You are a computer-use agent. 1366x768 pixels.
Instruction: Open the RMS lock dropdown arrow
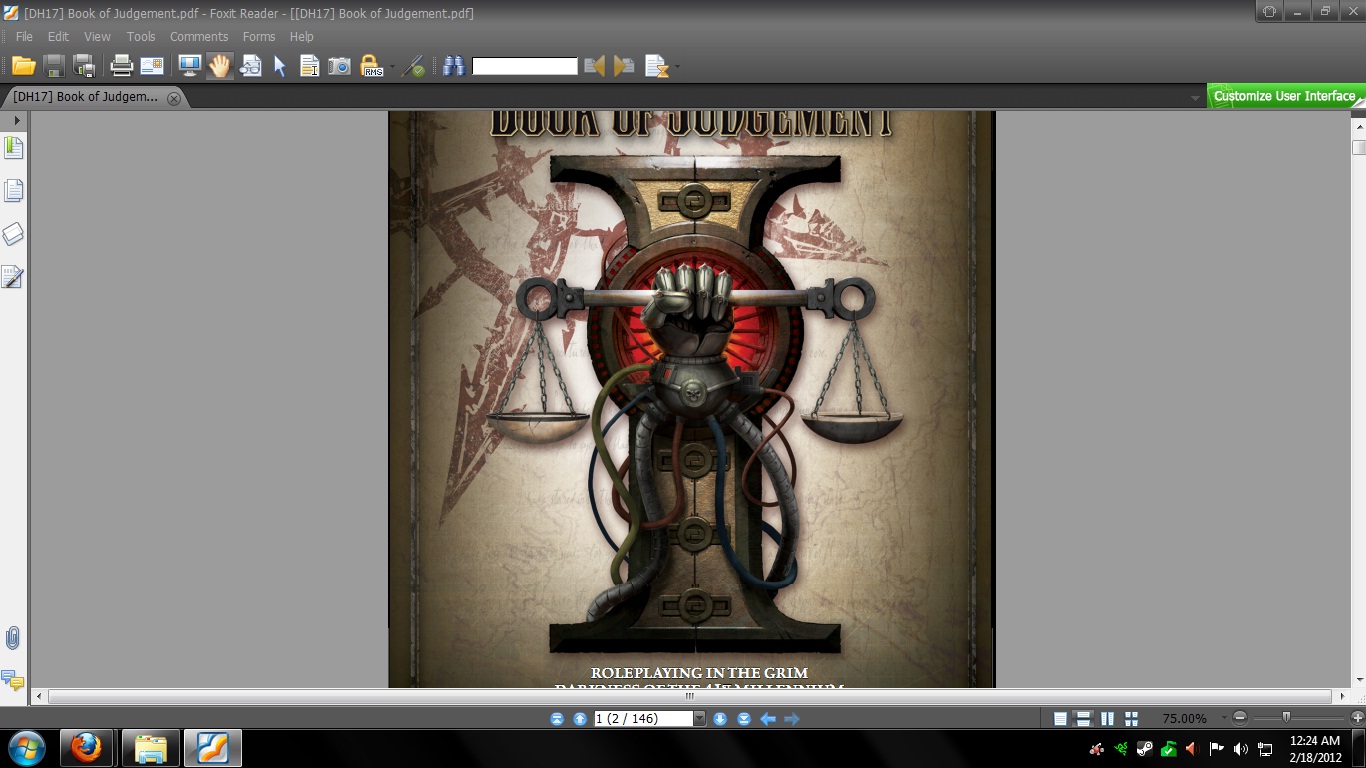point(392,67)
